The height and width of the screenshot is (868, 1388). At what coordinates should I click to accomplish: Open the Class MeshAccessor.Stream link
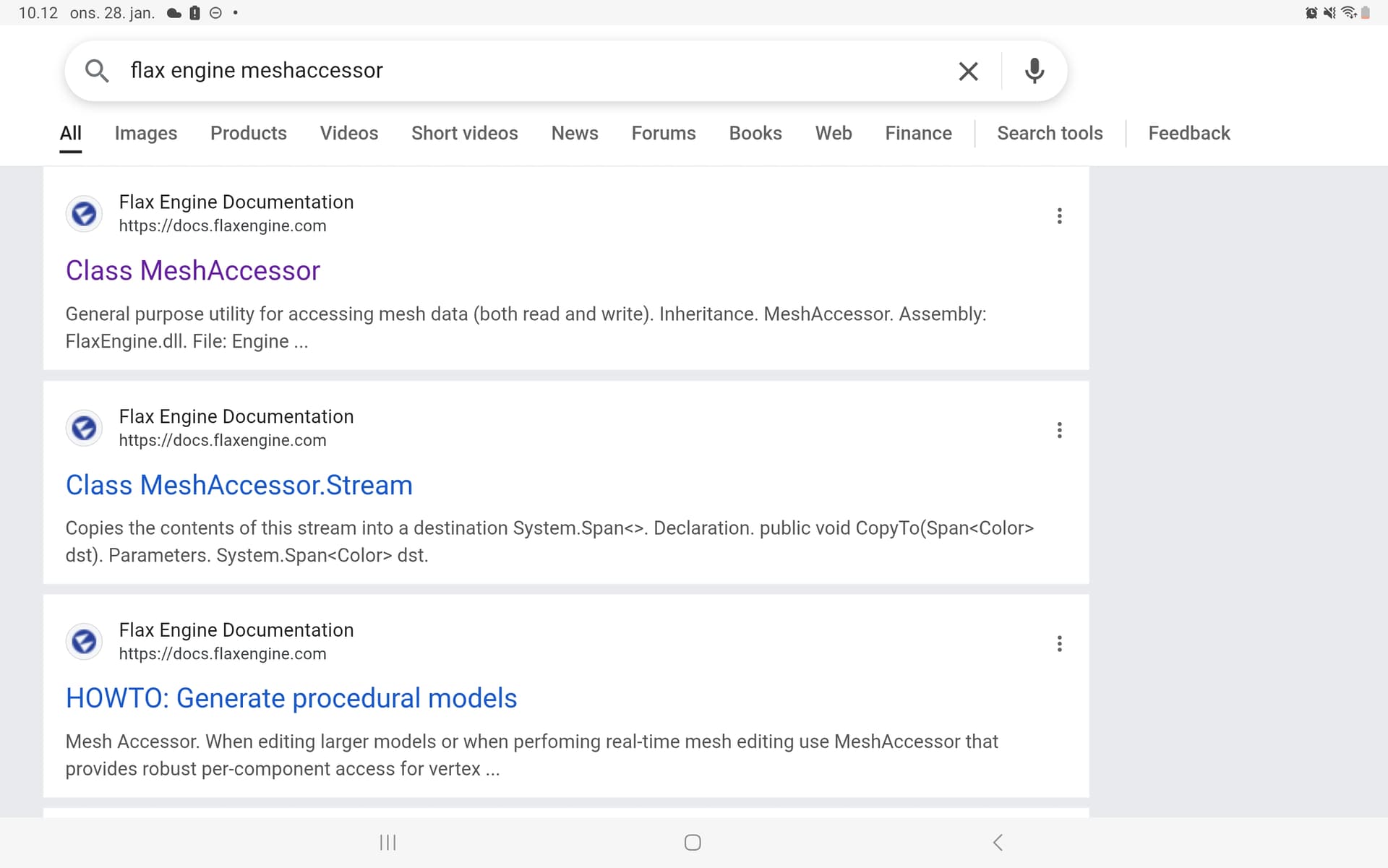[x=239, y=485]
